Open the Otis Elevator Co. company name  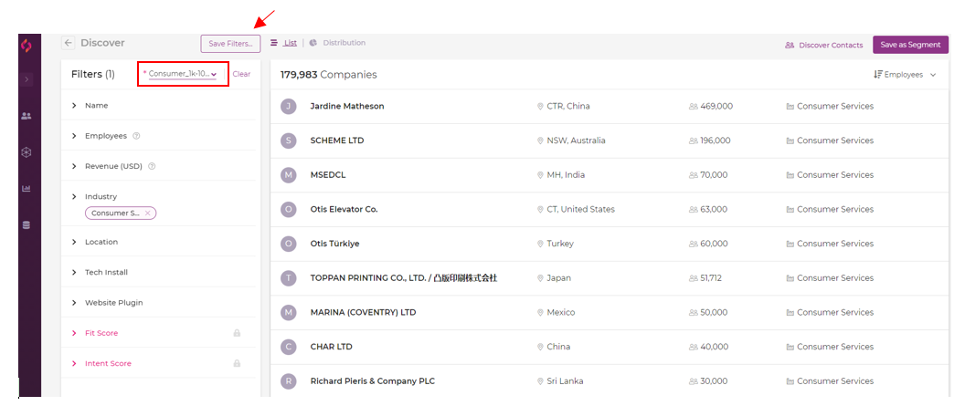[x=344, y=209]
